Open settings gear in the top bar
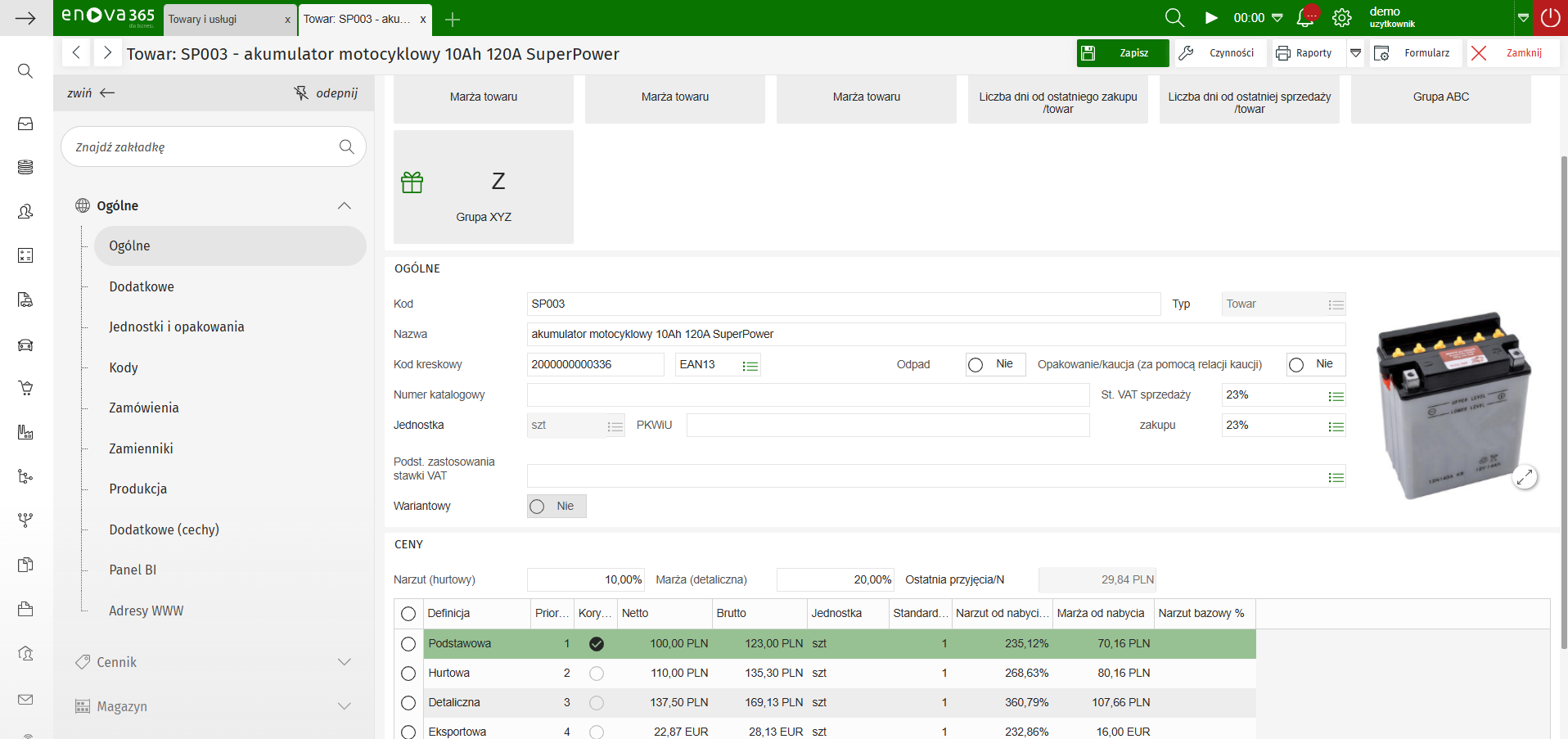 tap(1341, 18)
